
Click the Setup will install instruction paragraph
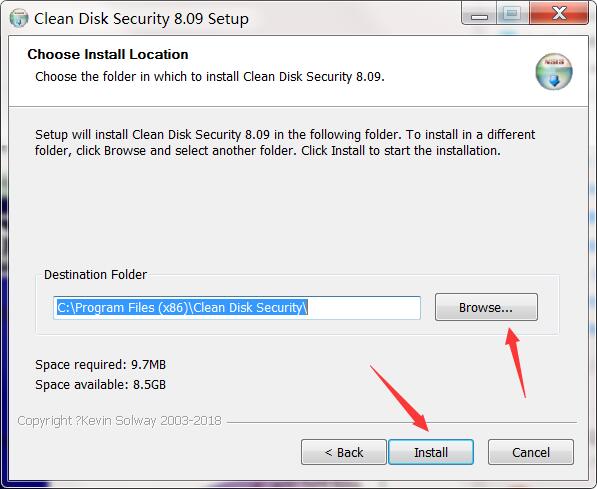coord(285,142)
